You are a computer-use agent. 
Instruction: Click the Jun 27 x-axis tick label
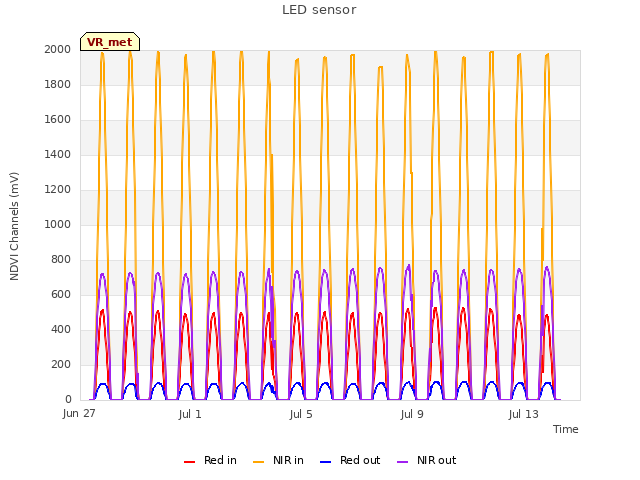pyautogui.click(x=79, y=413)
